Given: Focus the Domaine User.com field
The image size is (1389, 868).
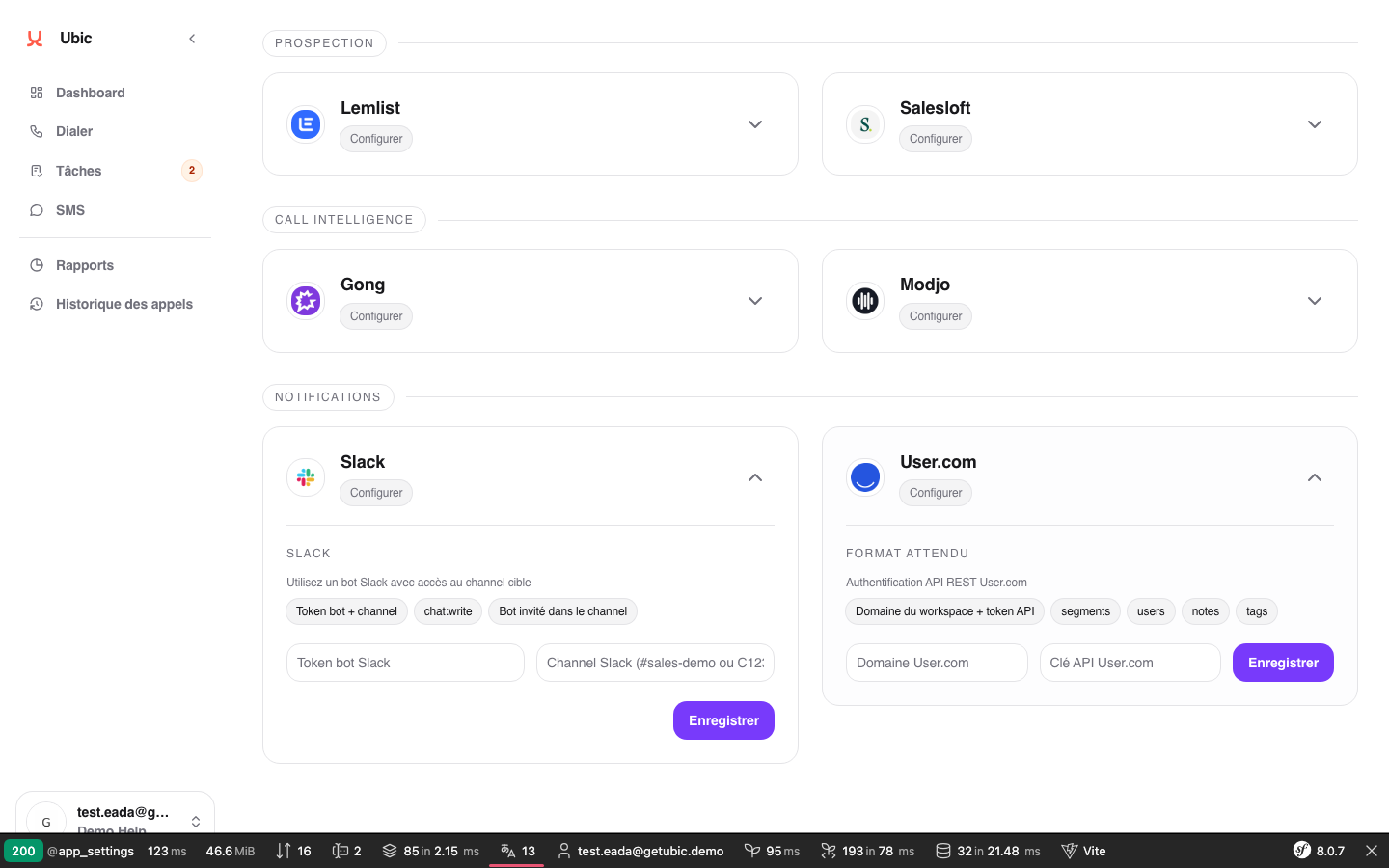Looking at the screenshot, I should tap(937, 663).
